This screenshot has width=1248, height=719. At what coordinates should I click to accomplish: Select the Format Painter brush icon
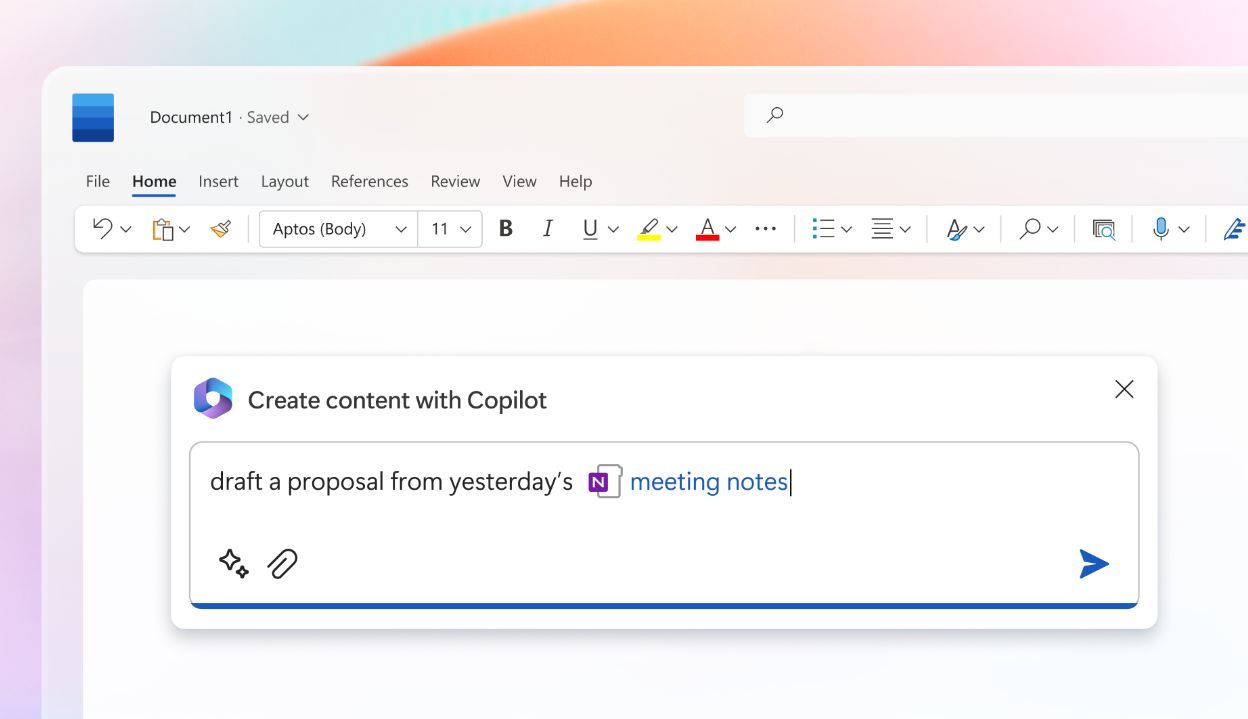[x=221, y=229]
